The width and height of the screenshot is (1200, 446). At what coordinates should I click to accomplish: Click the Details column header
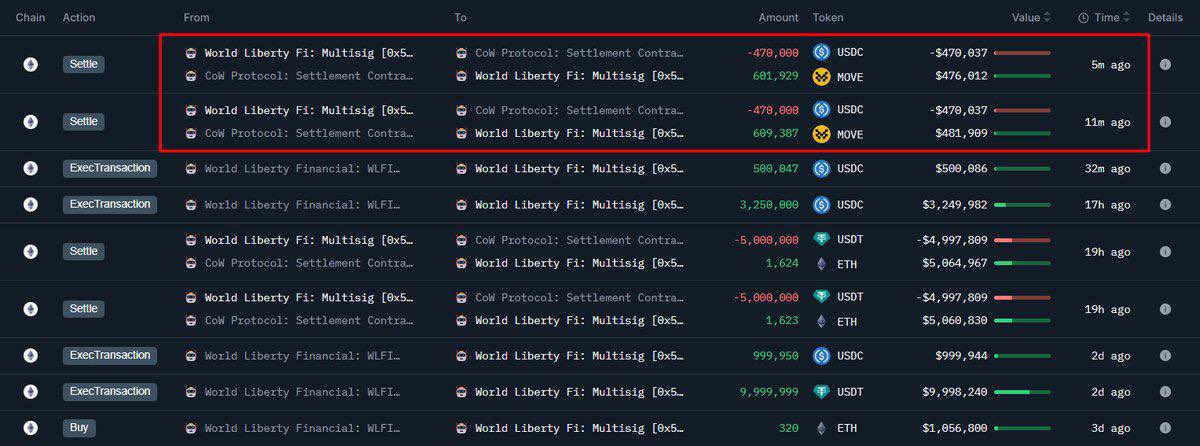pos(1165,17)
